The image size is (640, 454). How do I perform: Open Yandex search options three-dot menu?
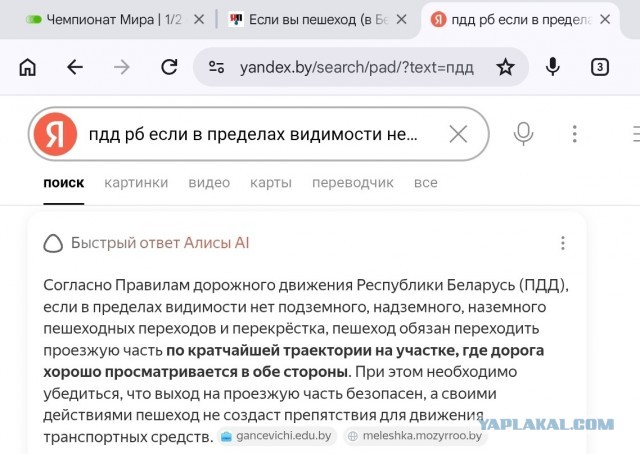575,134
